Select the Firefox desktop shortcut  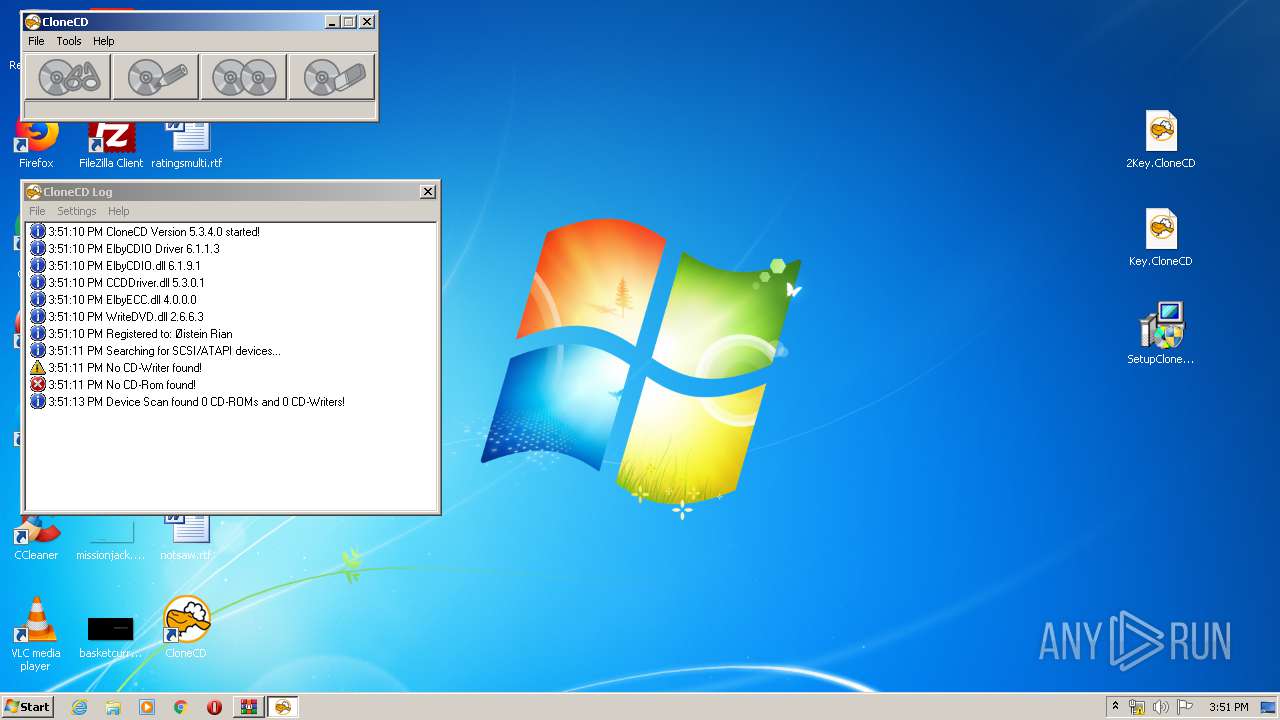36,145
